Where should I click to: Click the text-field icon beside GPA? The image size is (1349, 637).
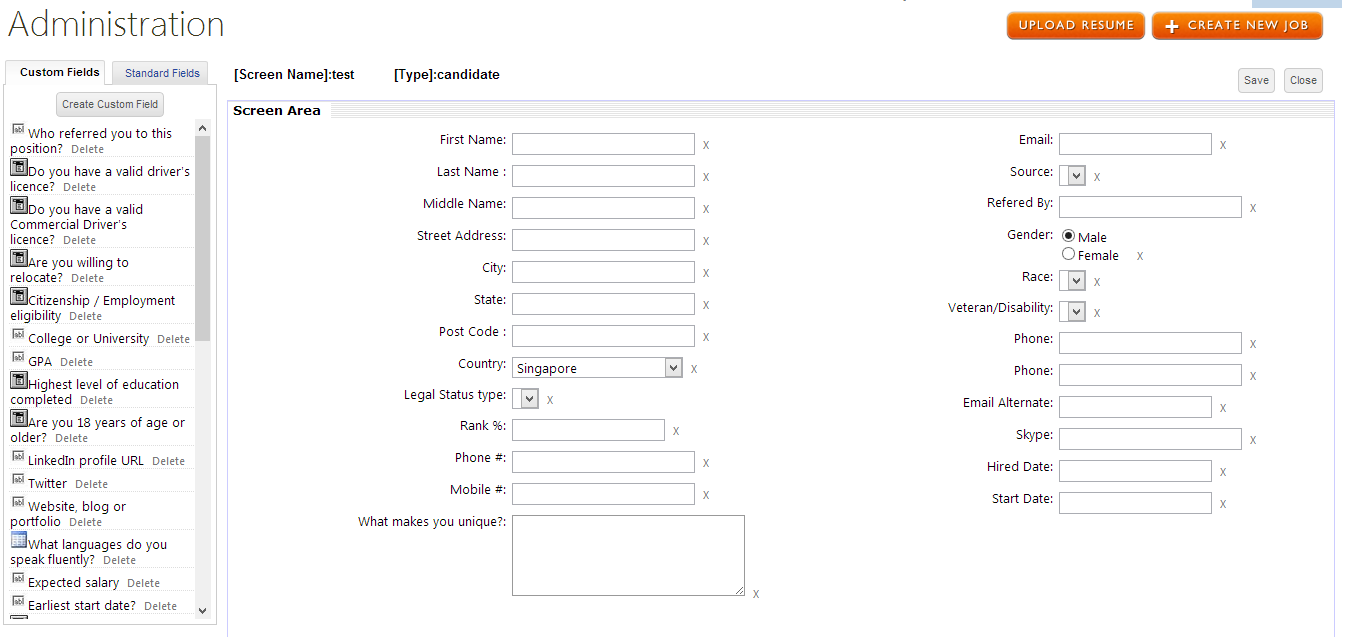coord(18,357)
